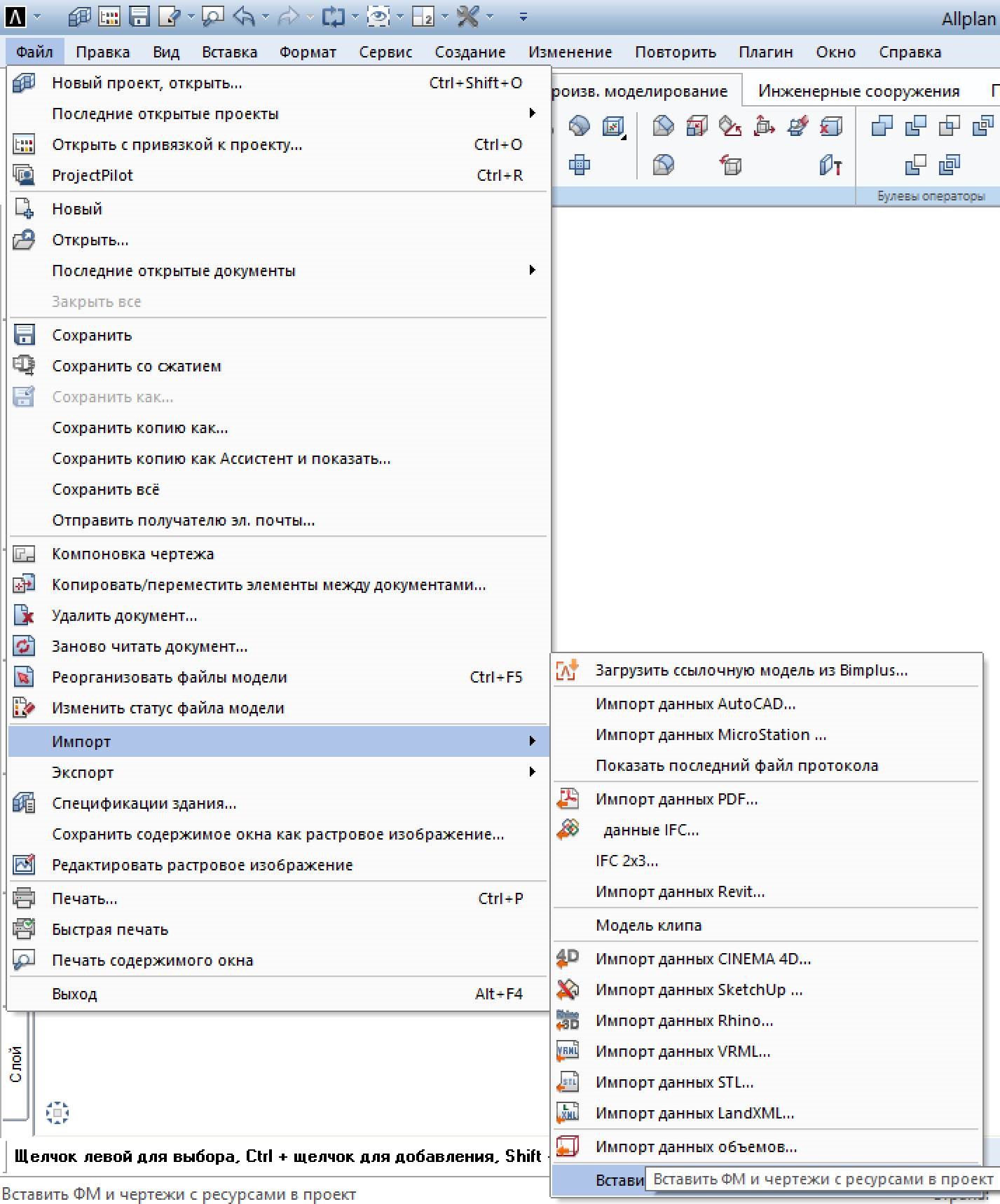The image size is (1000, 1204).
Task: Open the Вставка menu
Action: [229, 52]
